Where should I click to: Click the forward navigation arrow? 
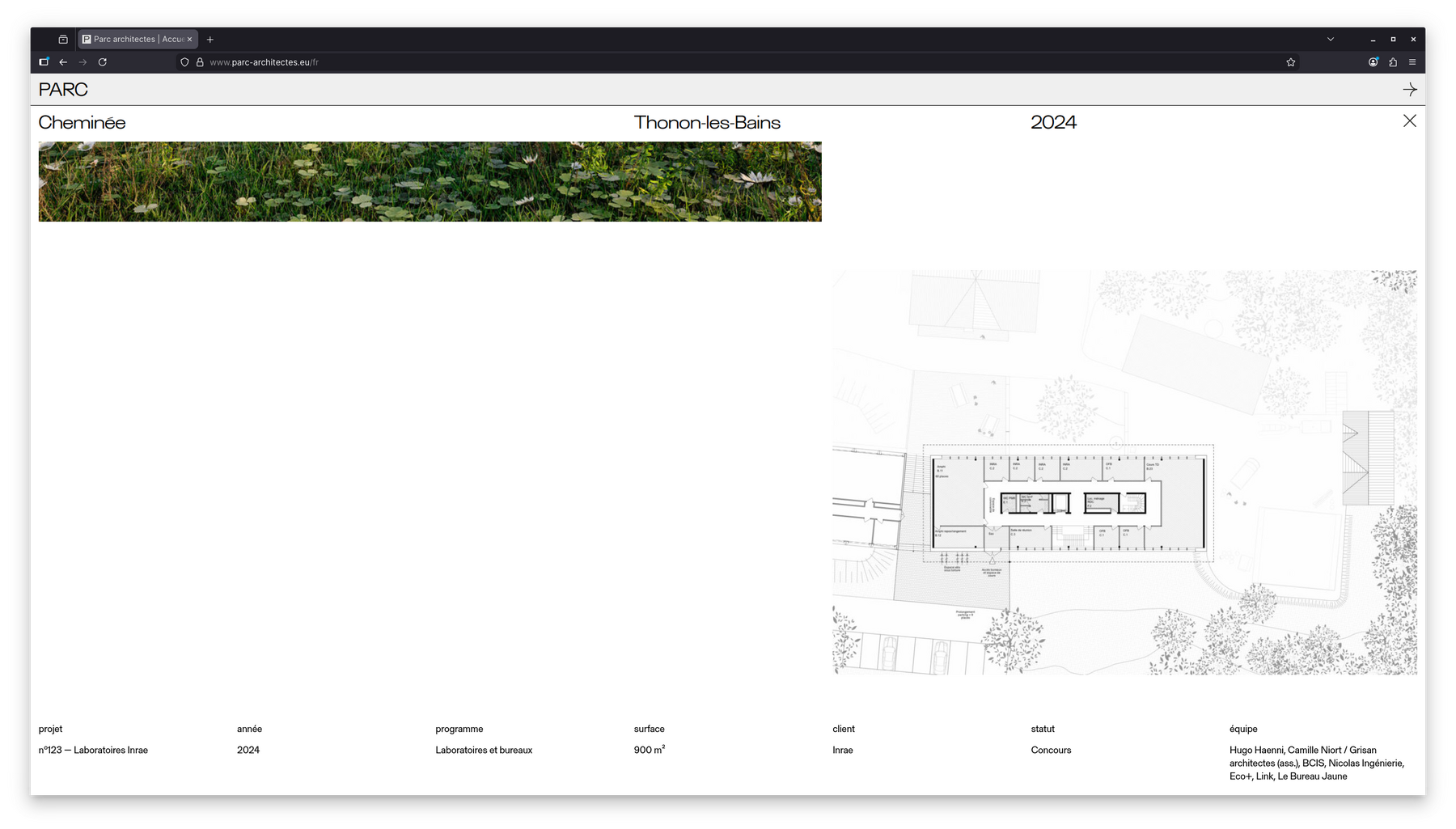click(x=83, y=62)
